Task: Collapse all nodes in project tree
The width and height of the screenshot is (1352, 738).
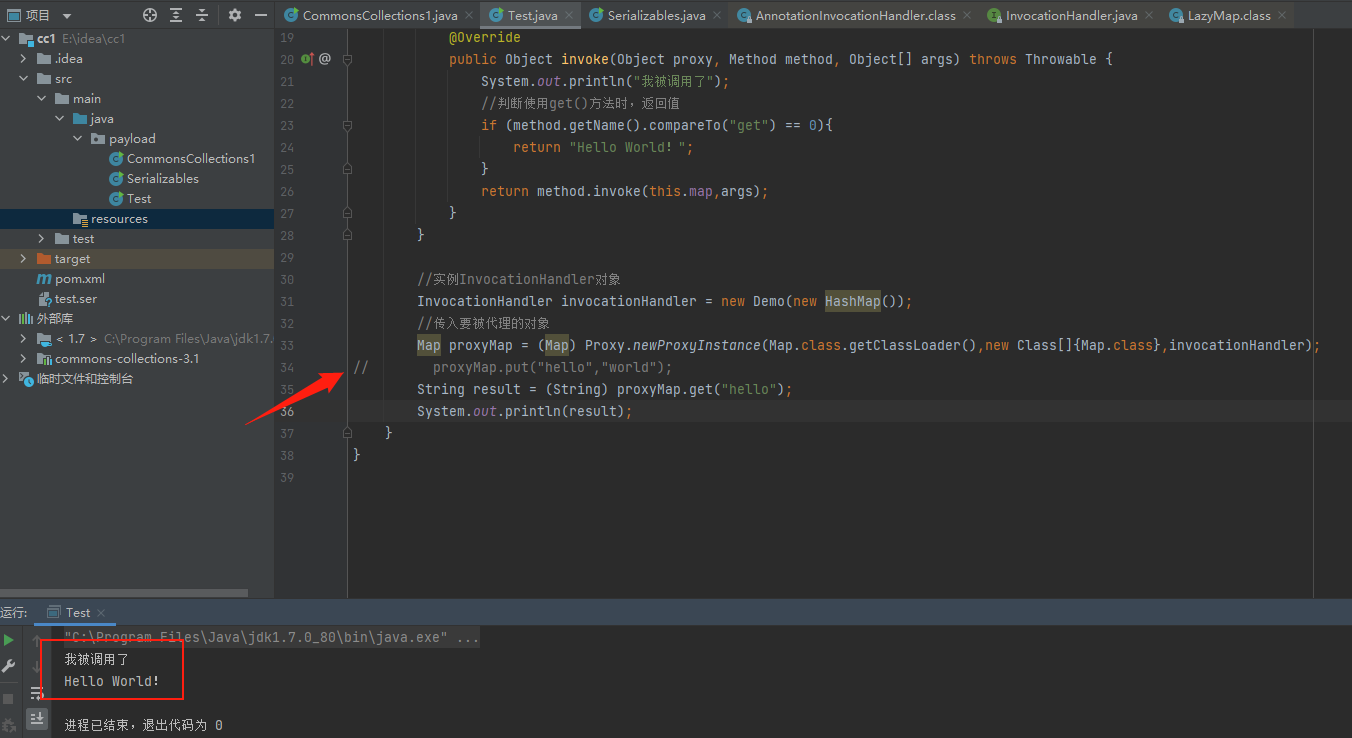Action: pyautogui.click(x=202, y=15)
